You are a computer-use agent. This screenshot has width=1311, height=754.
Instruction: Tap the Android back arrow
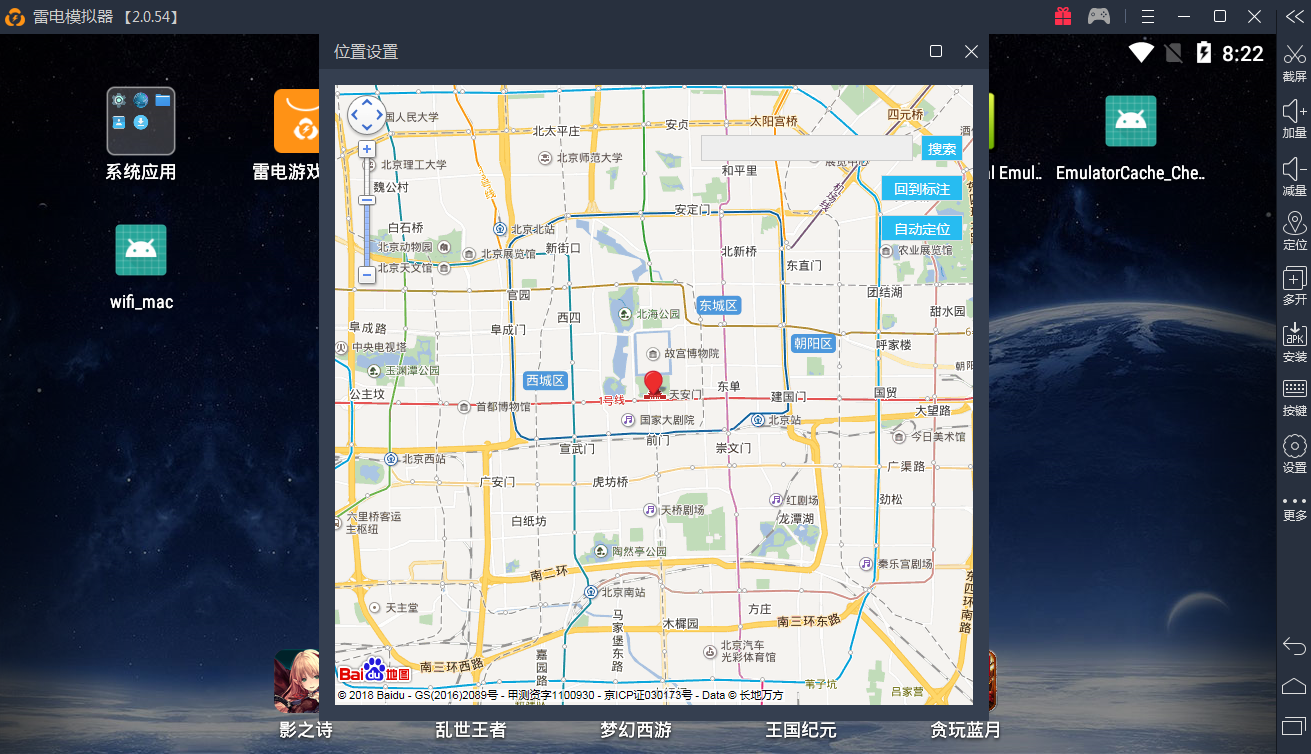tap(1294, 645)
